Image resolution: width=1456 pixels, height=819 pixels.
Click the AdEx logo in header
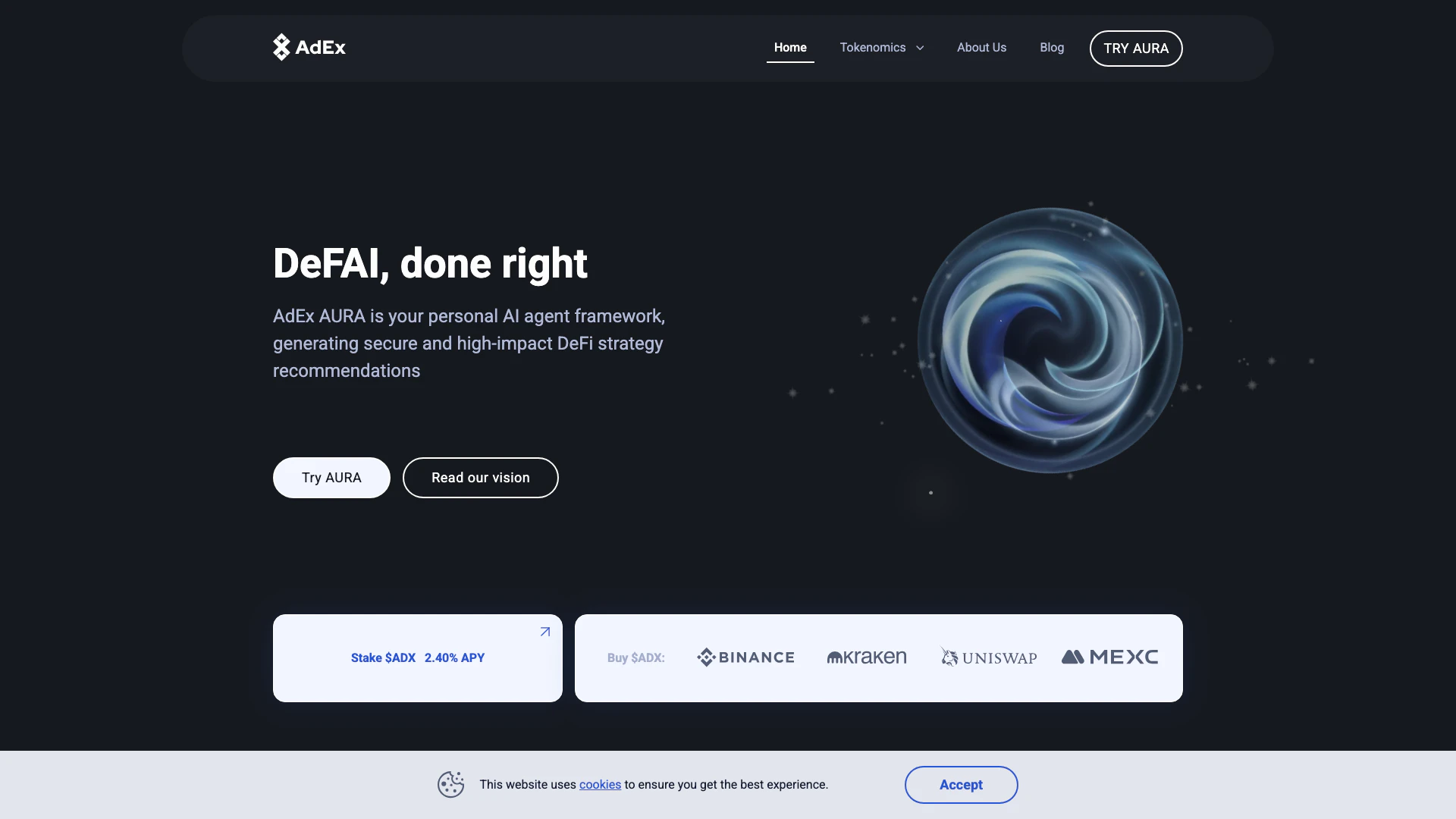(x=309, y=47)
